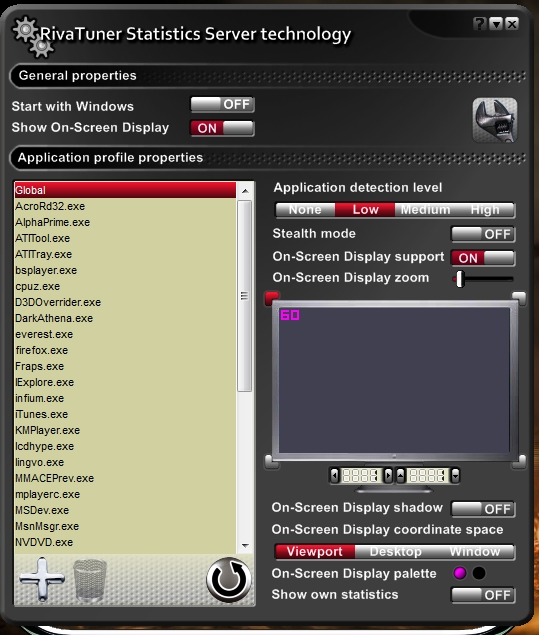This screenshot has height=635, width=539.
Task: Select the top-right OSD corner marker
Action: point(519,298)
